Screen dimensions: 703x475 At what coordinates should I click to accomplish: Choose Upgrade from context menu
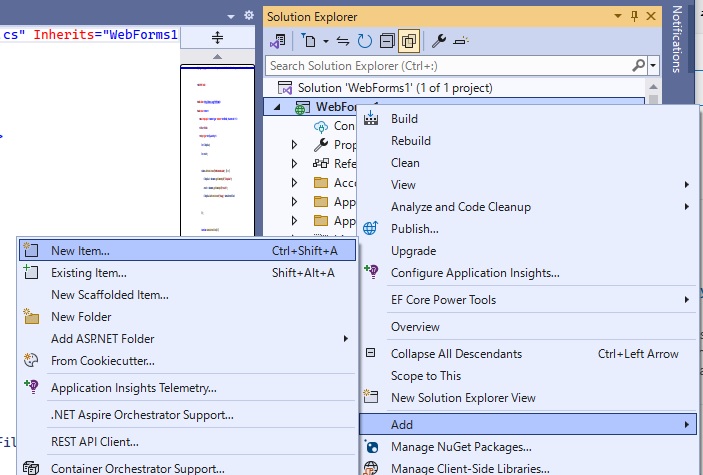click(x=413, y=251)
